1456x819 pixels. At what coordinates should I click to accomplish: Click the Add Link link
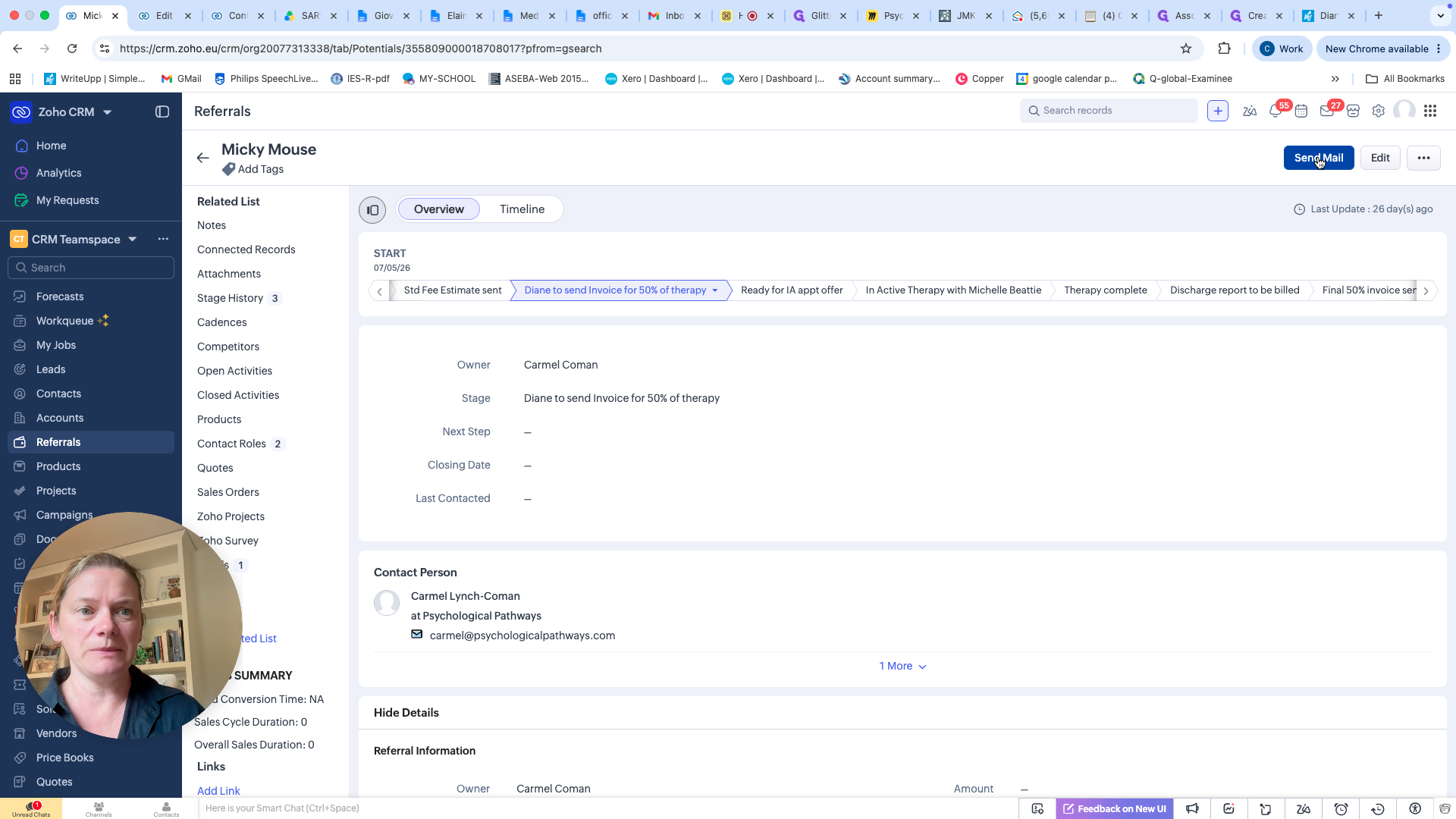(x=218, y=790)
